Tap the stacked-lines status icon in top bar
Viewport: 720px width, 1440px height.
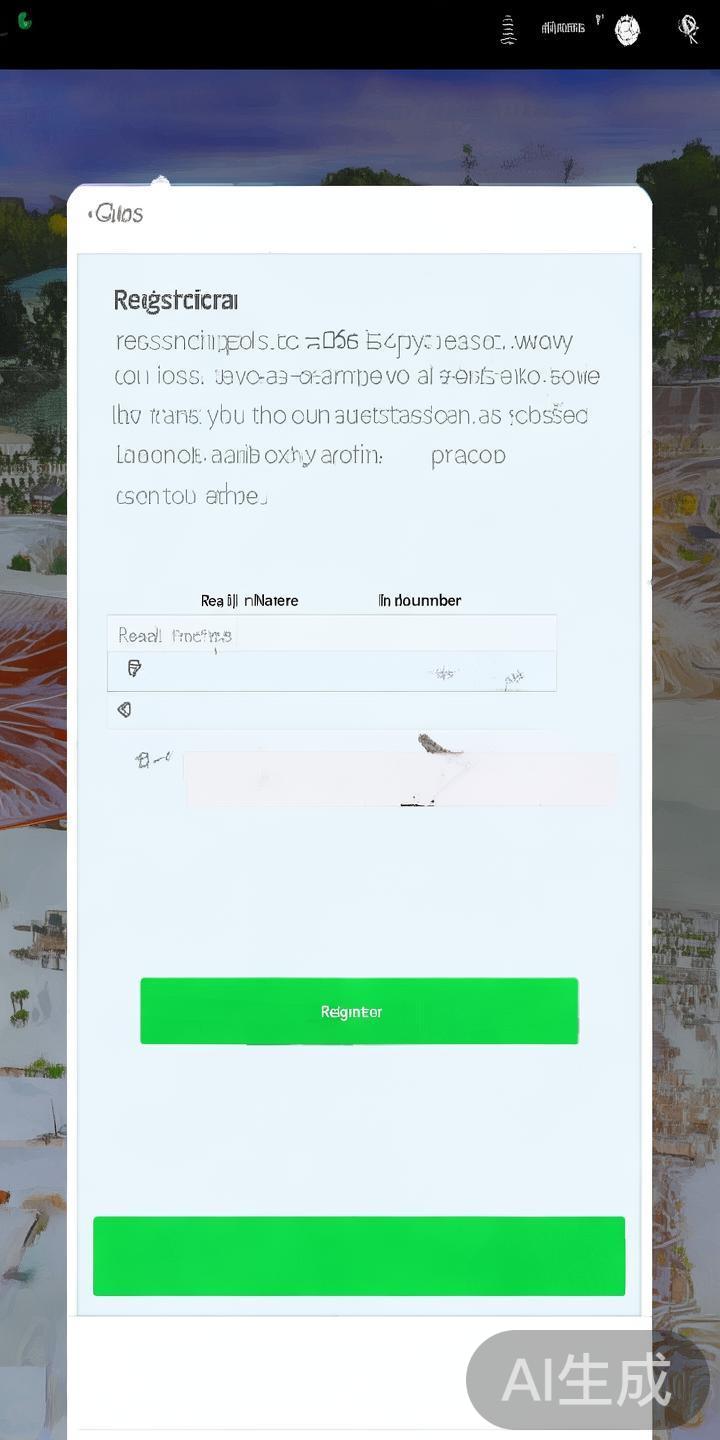coord(508,30)
